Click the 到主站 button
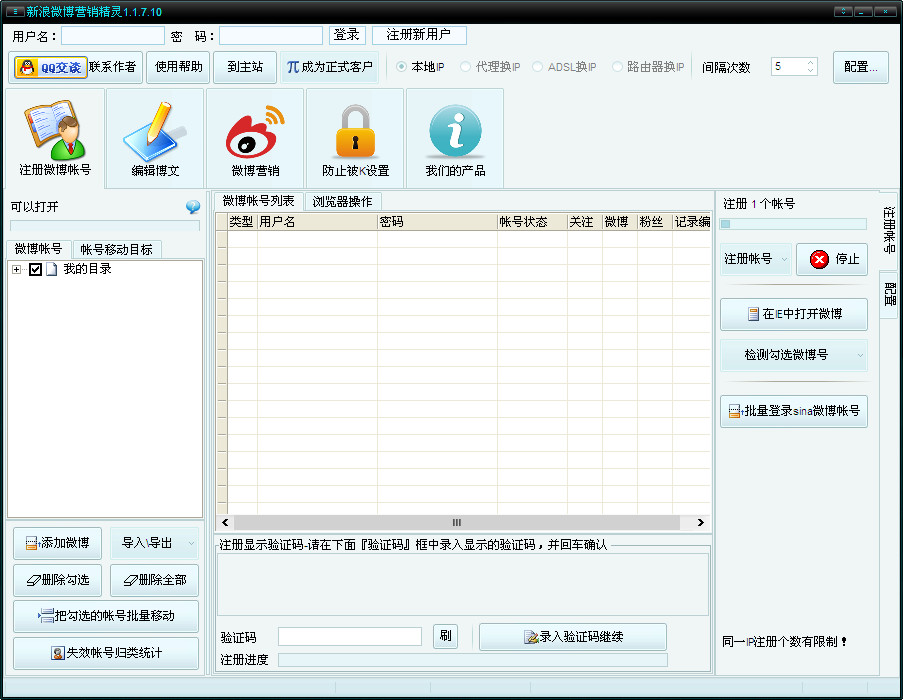903x700 pixels. pyautogui.click(x=245, y=67)
